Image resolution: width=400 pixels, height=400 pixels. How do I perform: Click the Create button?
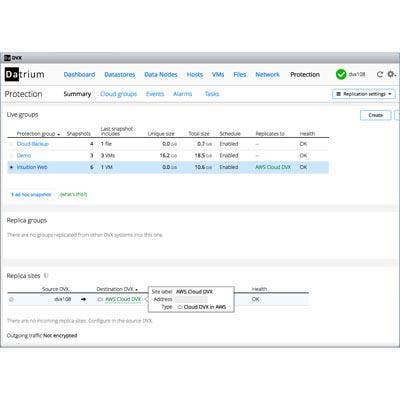[x=375, y=115]
